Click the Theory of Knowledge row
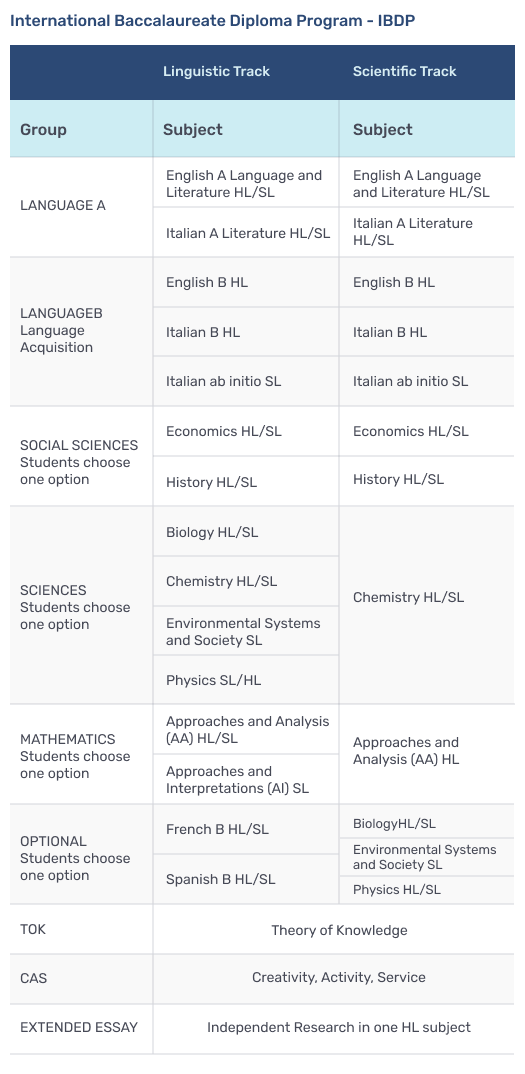This screenshot has height=1074, width=525. 262,929
